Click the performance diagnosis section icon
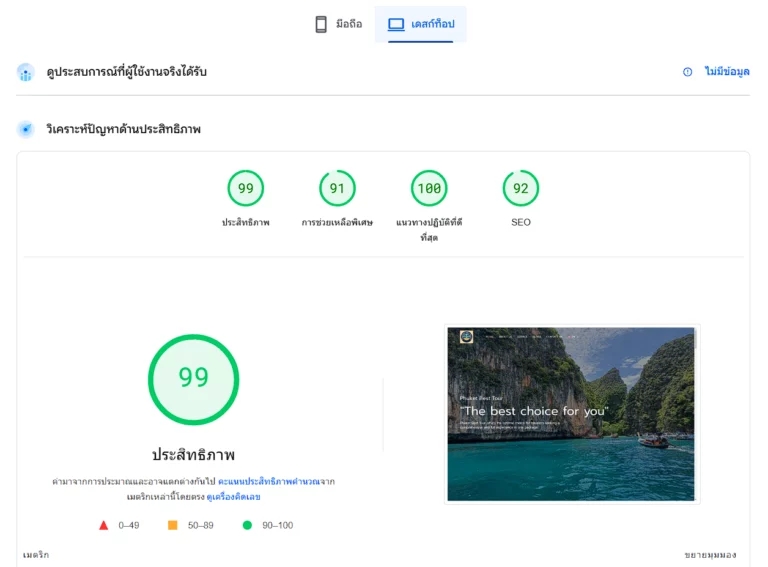Viewport: 768px width, 567px height. click(x=25, y=129)
